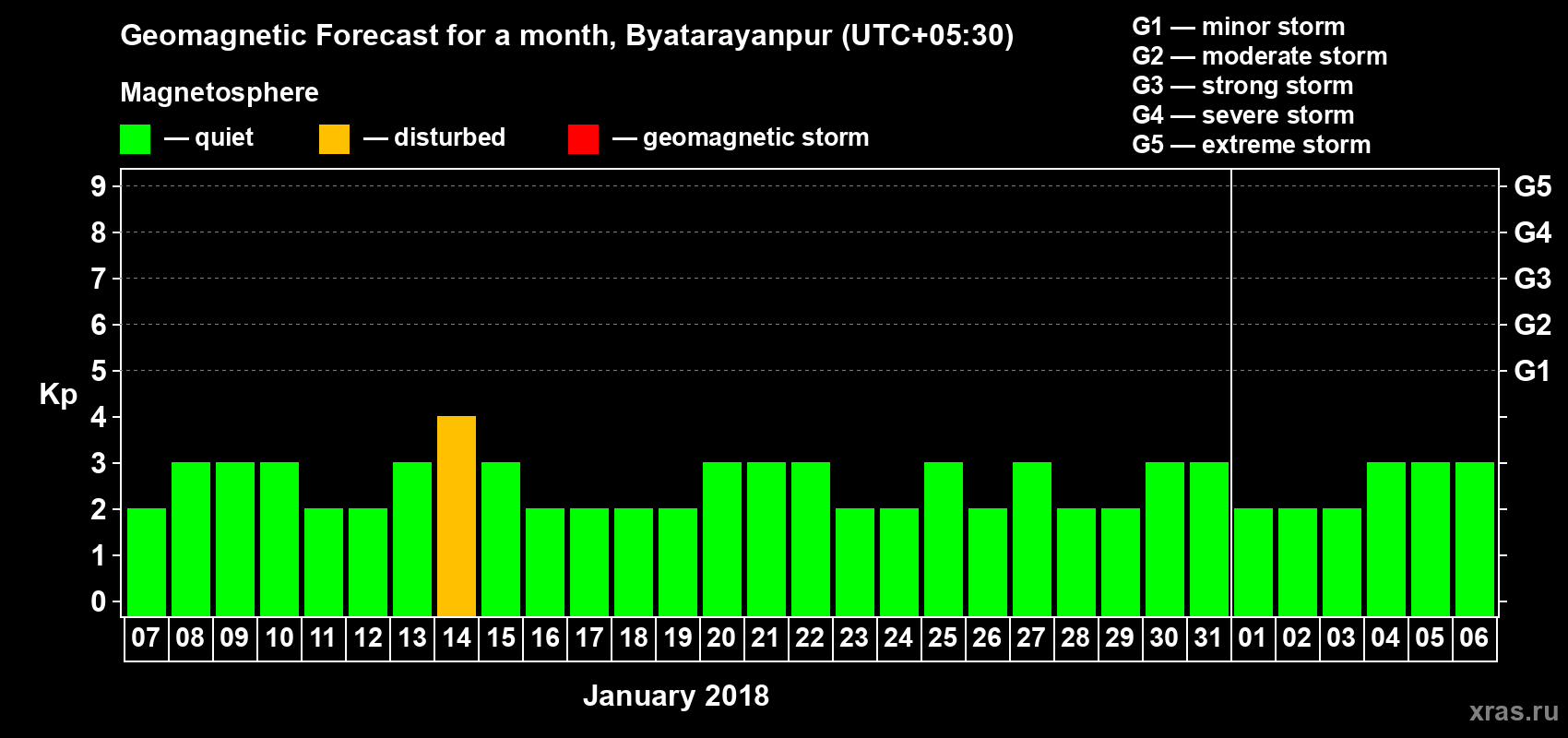Click the Kp axis value 9
This screenshot has width=1568, height=738.
(99, 186)
